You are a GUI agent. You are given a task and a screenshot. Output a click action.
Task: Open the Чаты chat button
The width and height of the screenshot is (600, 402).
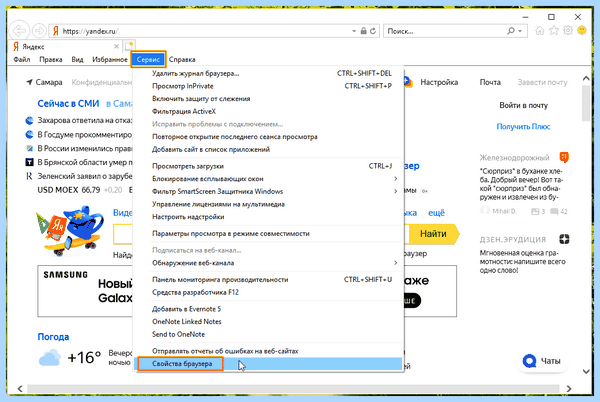coord(543,361)
